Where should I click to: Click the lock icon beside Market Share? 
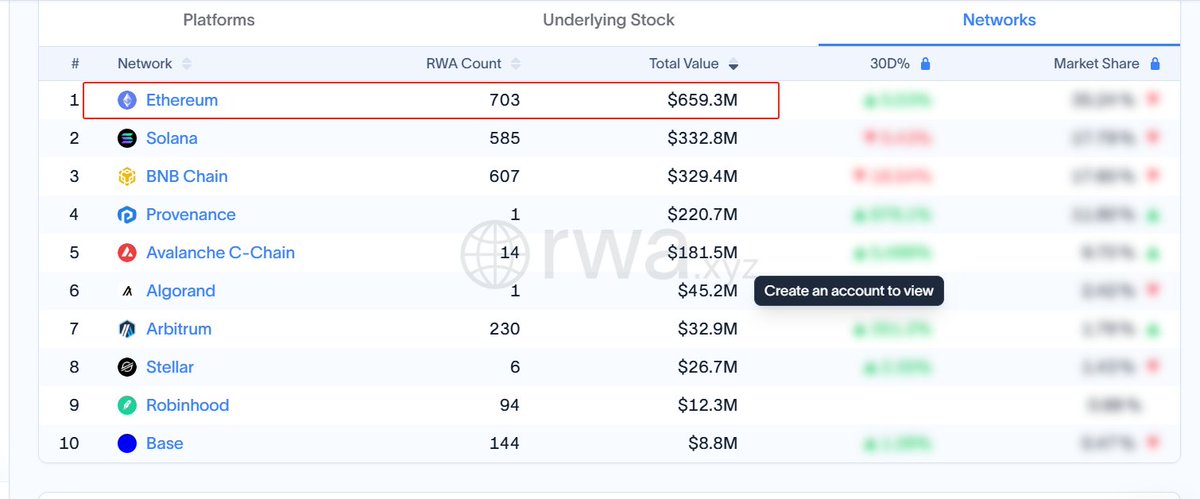click(x=1154, y=63)
